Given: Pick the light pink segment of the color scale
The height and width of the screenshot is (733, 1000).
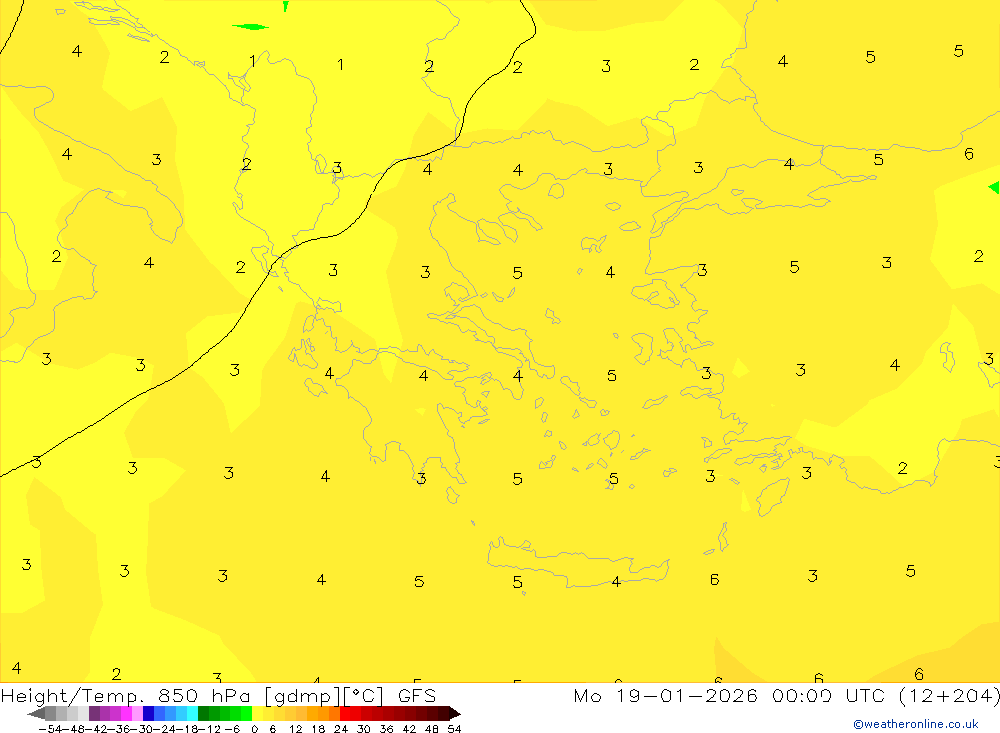Looking at the screenshot, I should click(x=137, y=713).
